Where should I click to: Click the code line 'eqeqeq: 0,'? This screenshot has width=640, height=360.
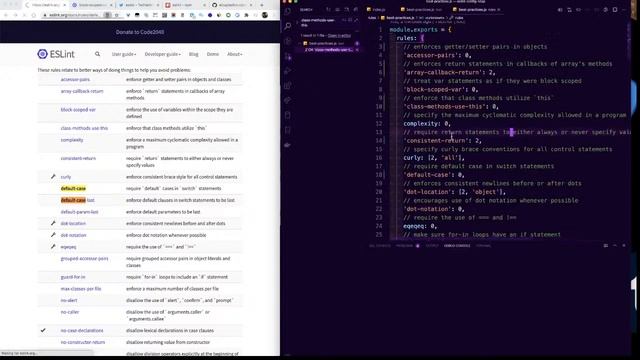(x=420, y=226)
